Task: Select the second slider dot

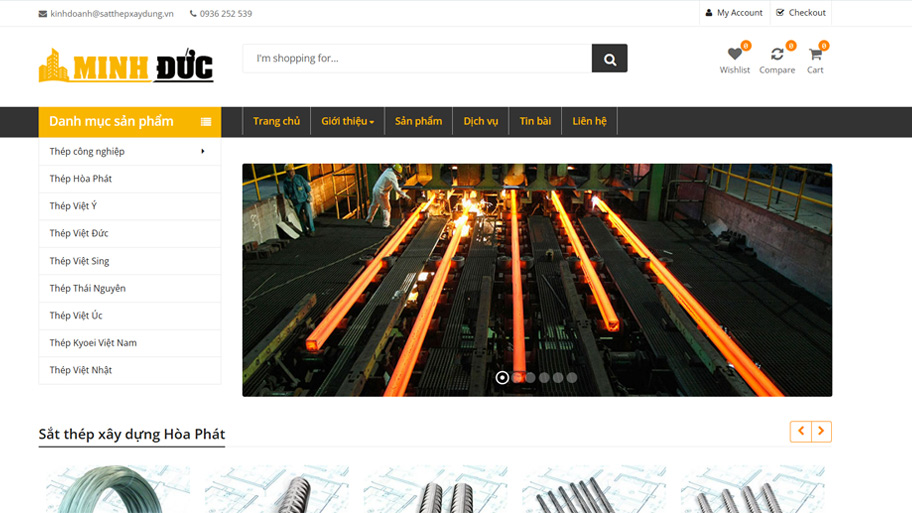Action: (x=516, y=377)
